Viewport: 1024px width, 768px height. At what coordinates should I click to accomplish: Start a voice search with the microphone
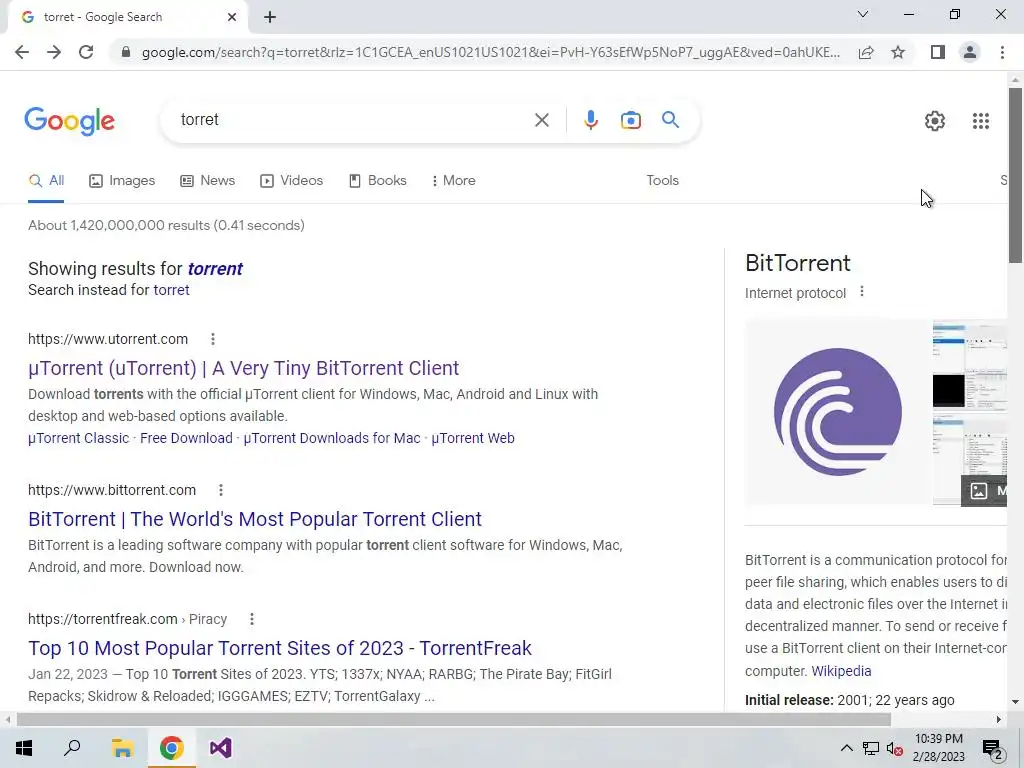591,120
